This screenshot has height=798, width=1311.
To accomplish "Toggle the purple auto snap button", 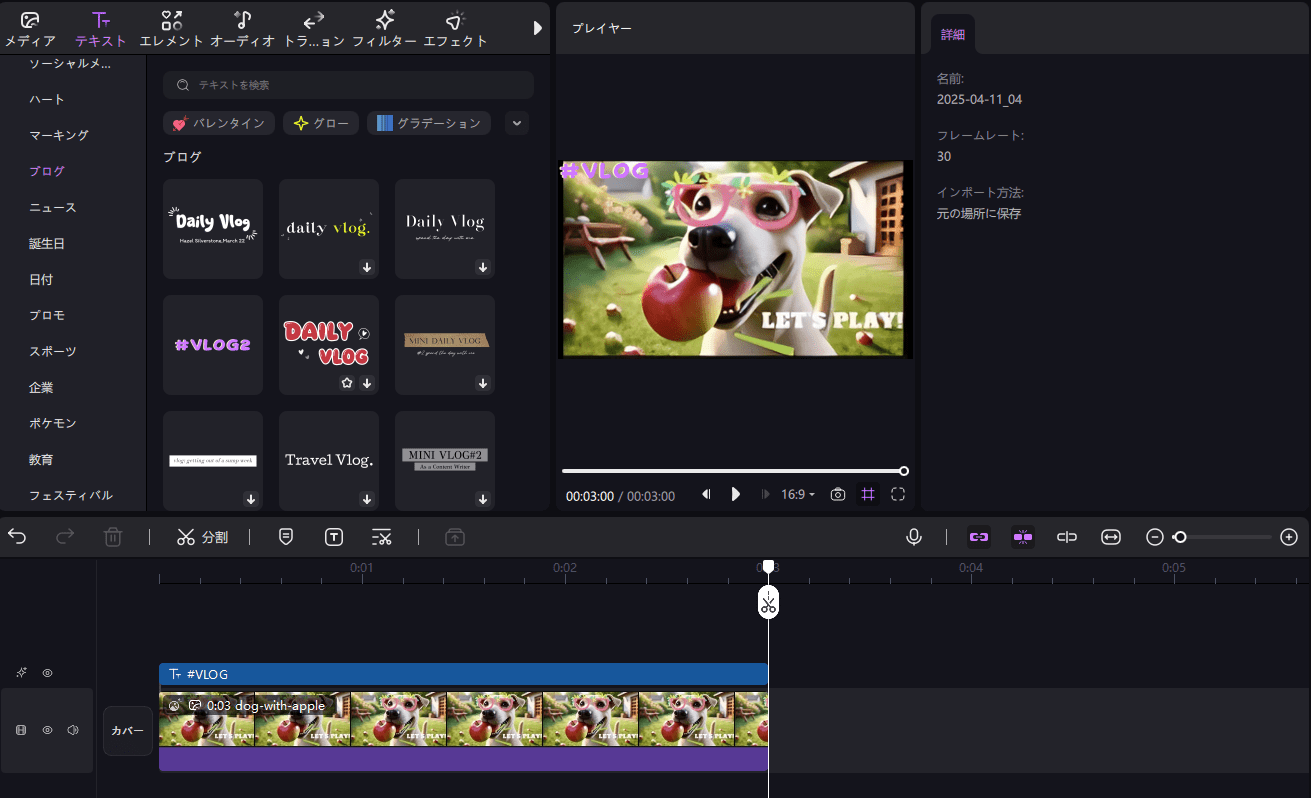I will pyautogui.click(x=1022, y=537).
